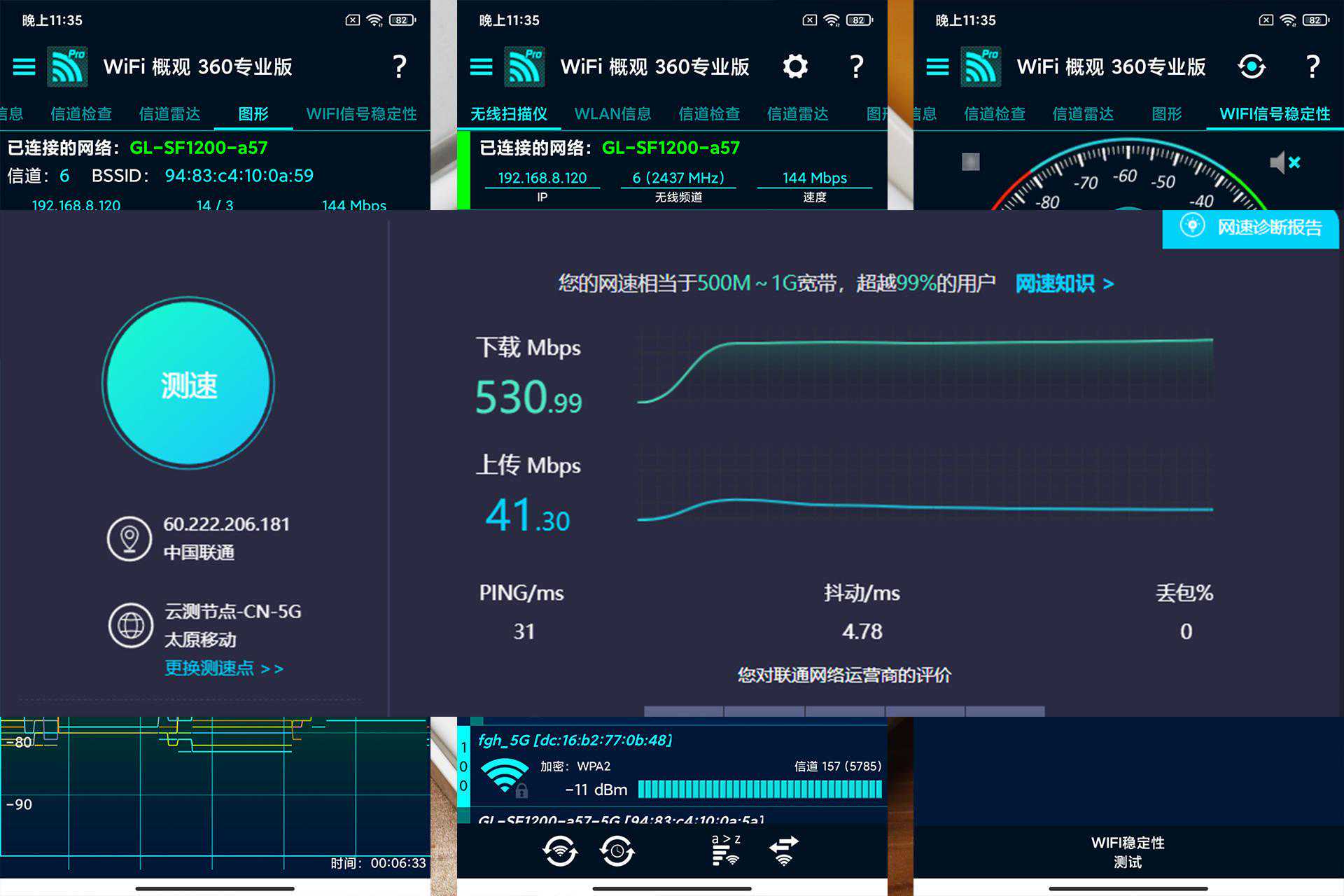Expand 网速知识 arrow link
This screenshot has width=1344, height=896.
[x=1064, y=283]
